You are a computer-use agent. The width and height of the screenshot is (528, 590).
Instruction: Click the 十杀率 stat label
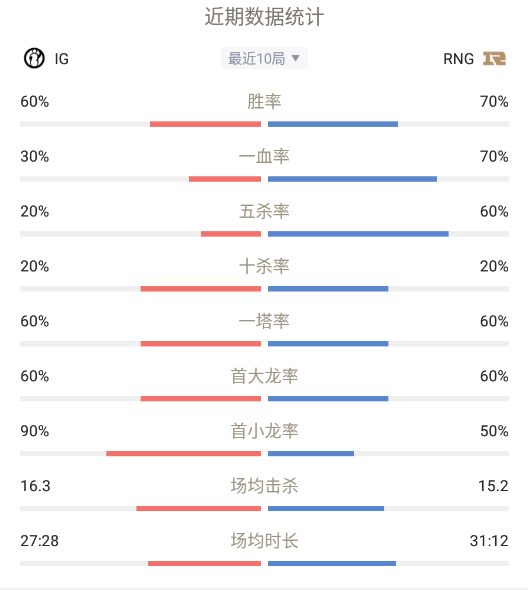click(264, 266)
